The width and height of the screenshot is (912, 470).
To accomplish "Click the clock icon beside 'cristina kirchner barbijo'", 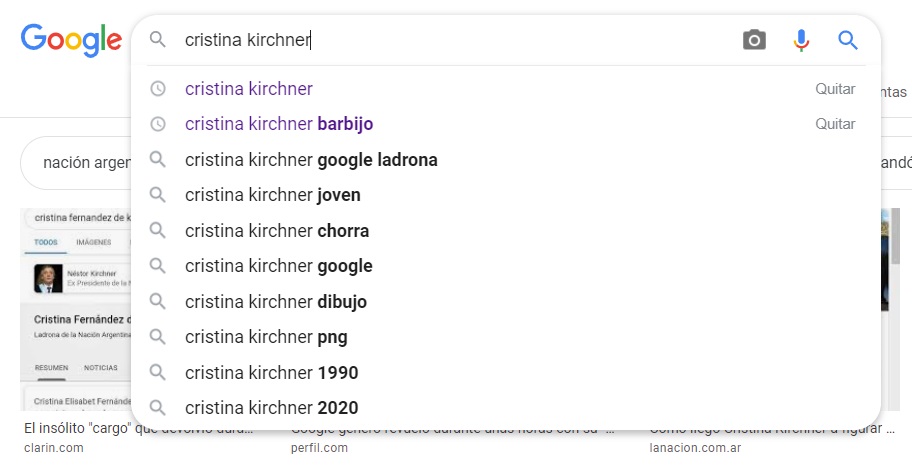I will coord(157,124).
